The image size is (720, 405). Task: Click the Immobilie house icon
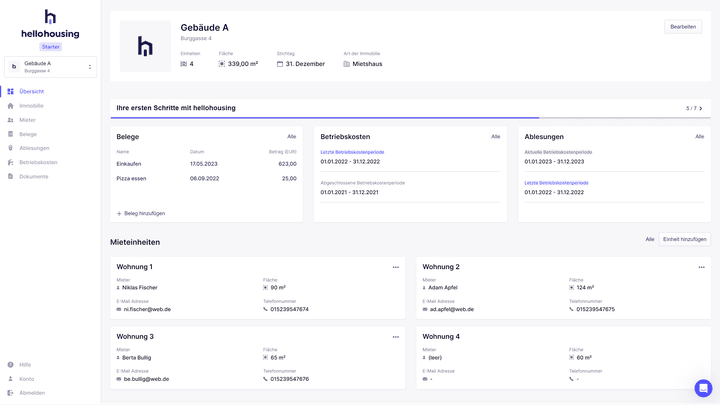(11, 106)
